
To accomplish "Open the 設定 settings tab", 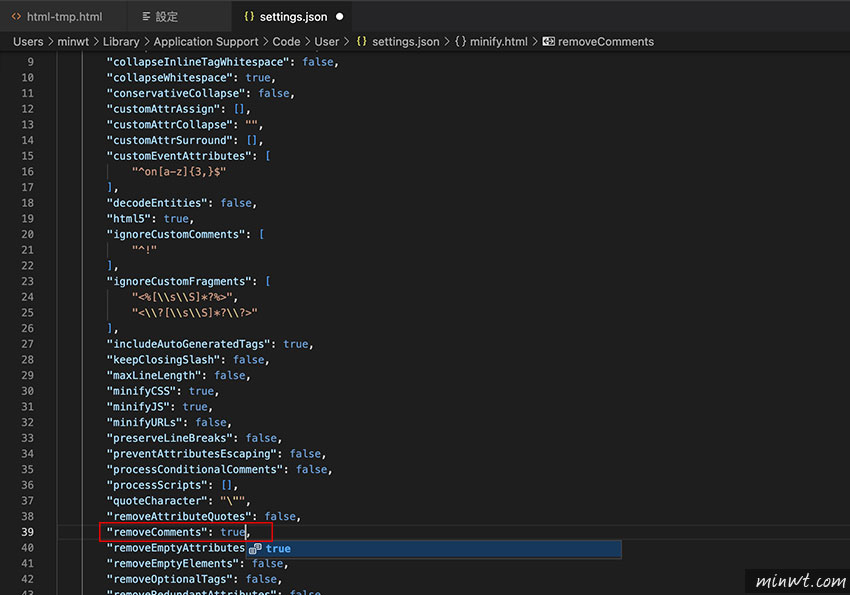I will point(166,17).
